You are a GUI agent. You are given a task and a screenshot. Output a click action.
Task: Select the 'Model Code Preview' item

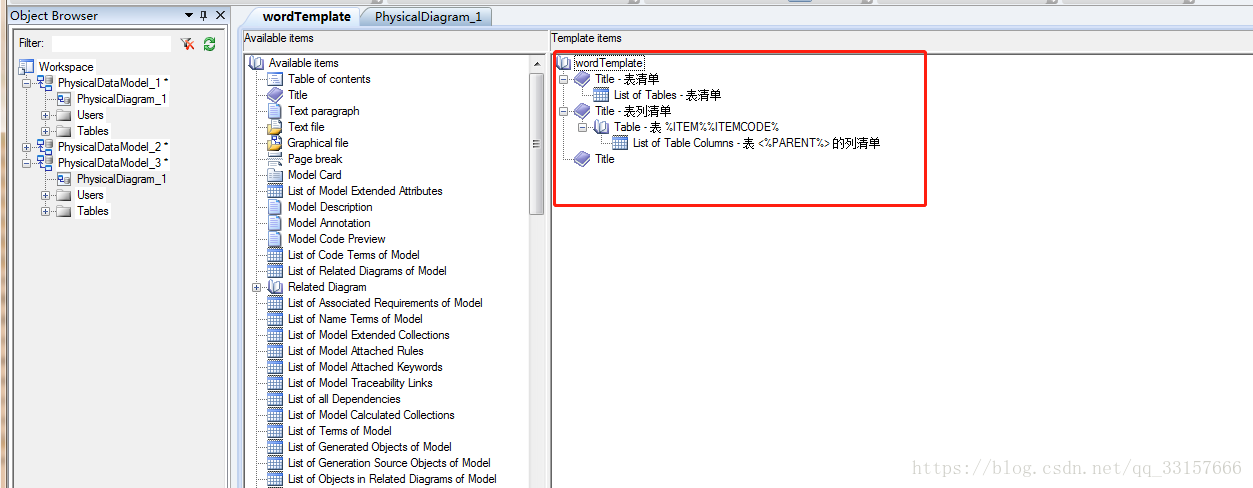[x=337, y=239]
